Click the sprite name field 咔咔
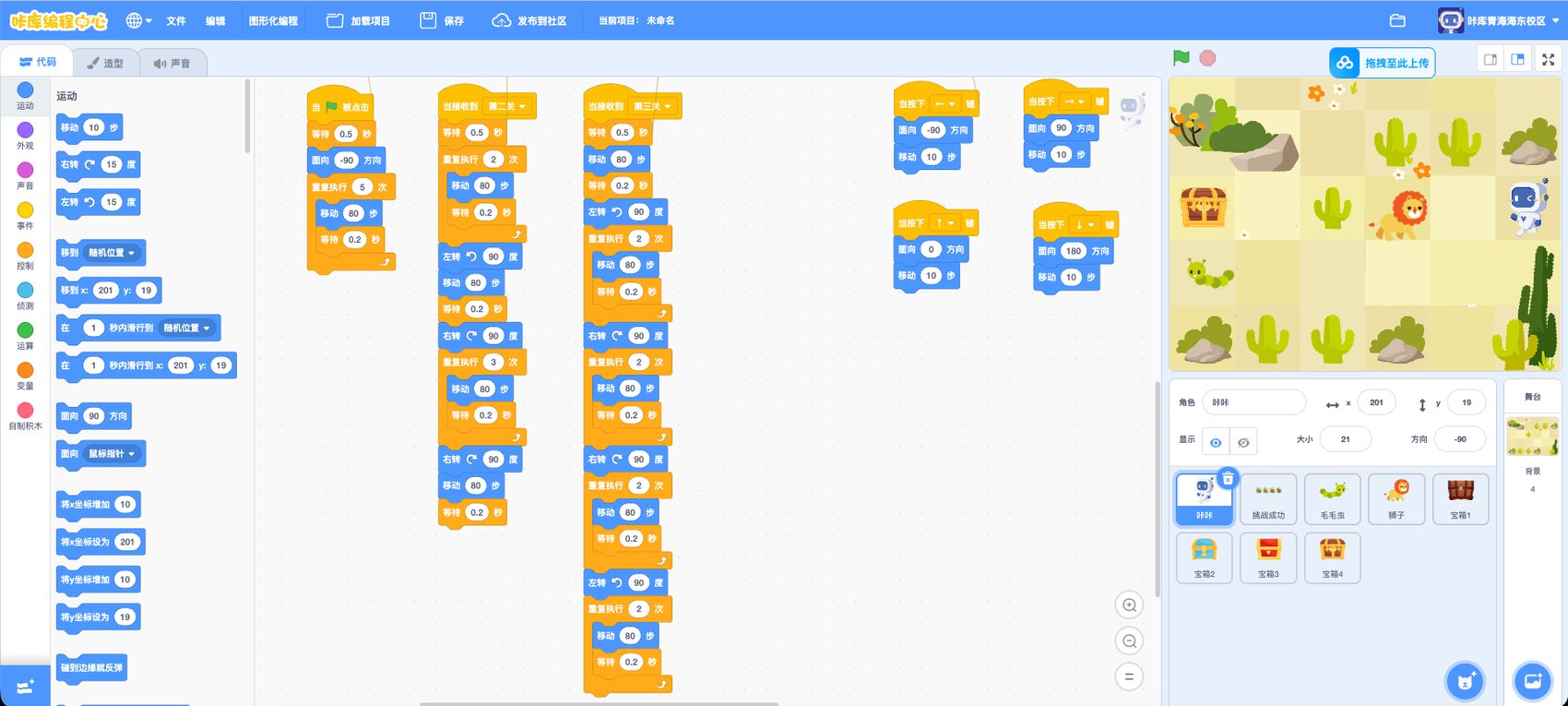1568x706 pixels. coord(1253,402)
